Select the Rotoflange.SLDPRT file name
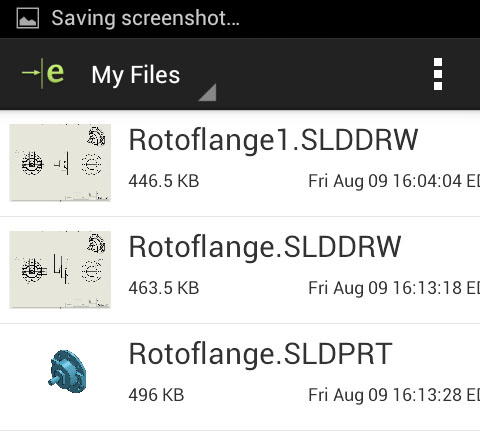This screenshot has width=480, height=439. tap(261, 354)
